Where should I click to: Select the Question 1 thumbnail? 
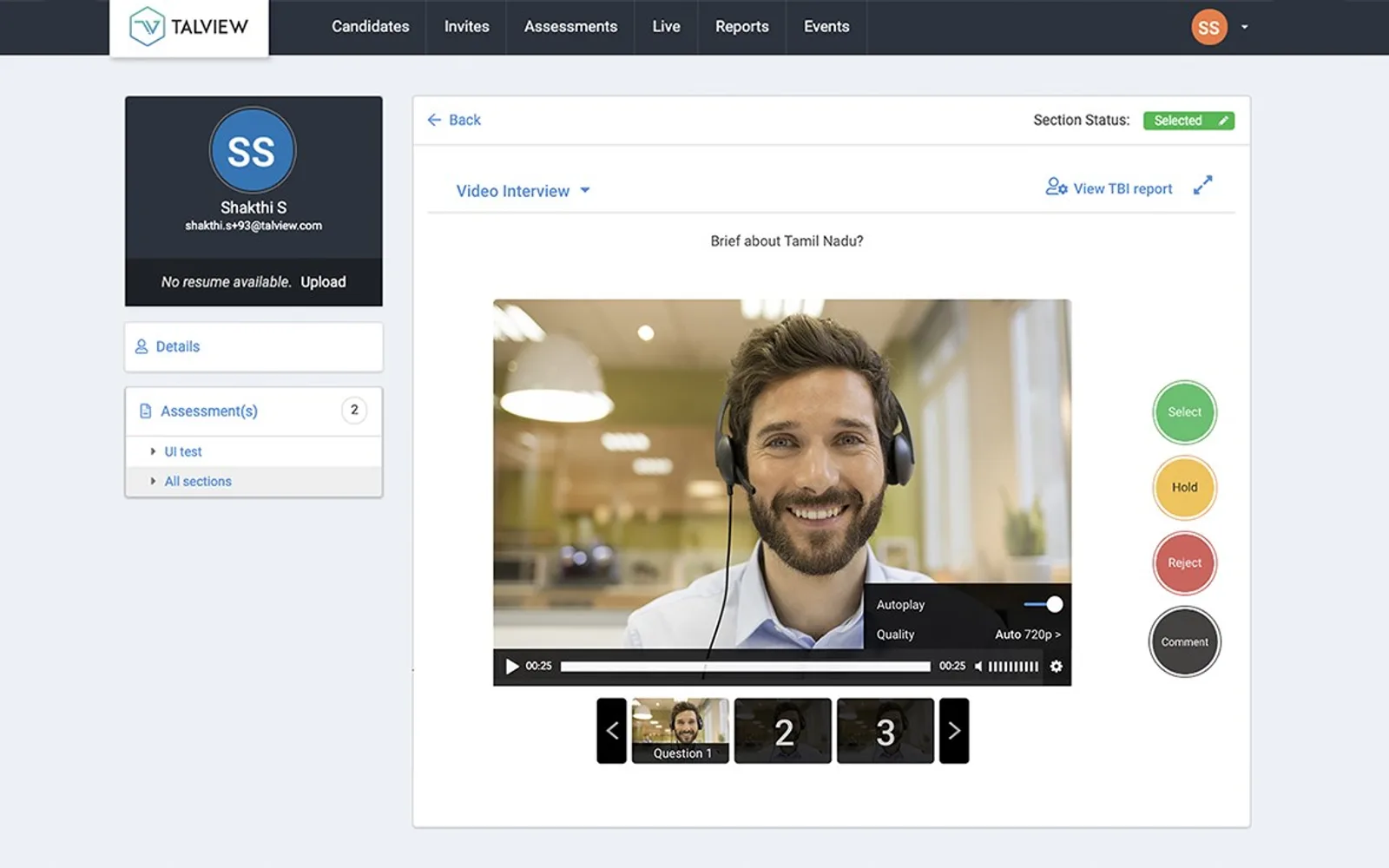coord(681,731)
